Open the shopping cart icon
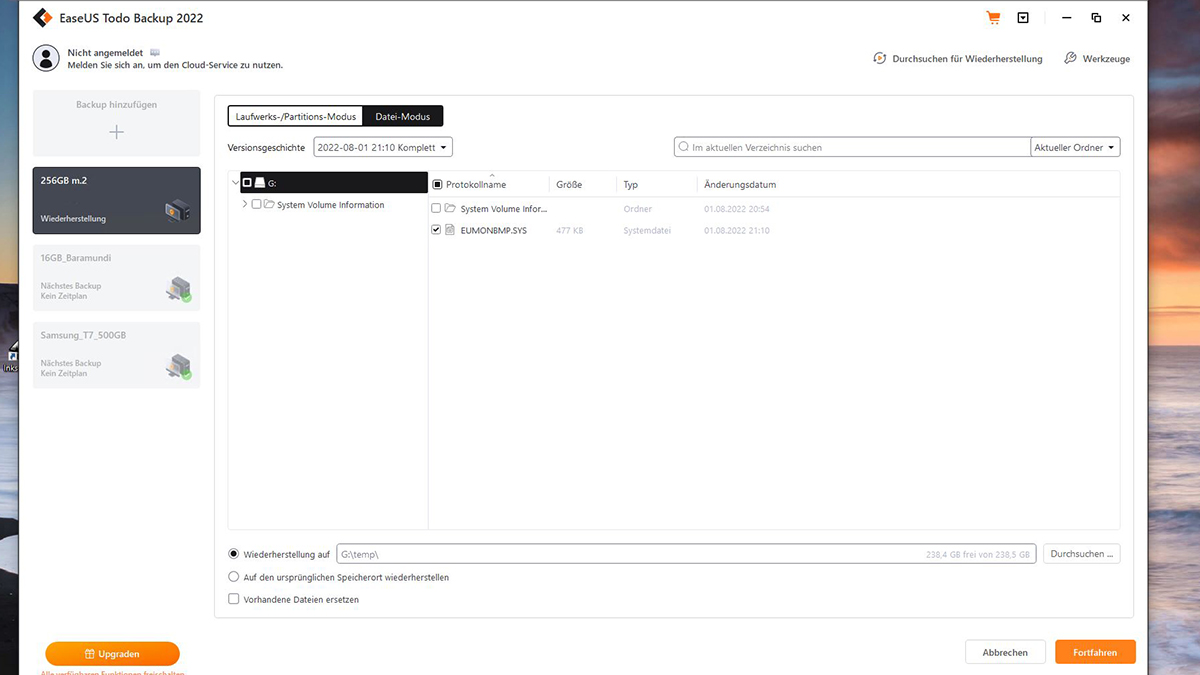Screen dimensions: 1200x675 click(993, 18)
